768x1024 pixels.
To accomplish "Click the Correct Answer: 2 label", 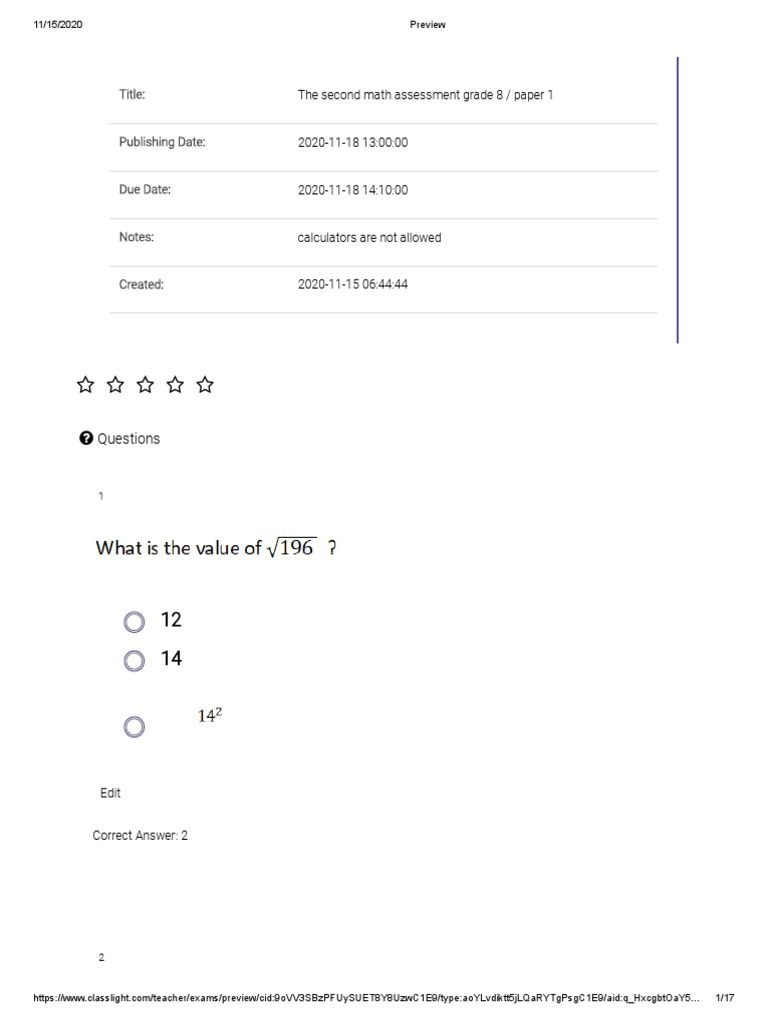I will (140, 835).
